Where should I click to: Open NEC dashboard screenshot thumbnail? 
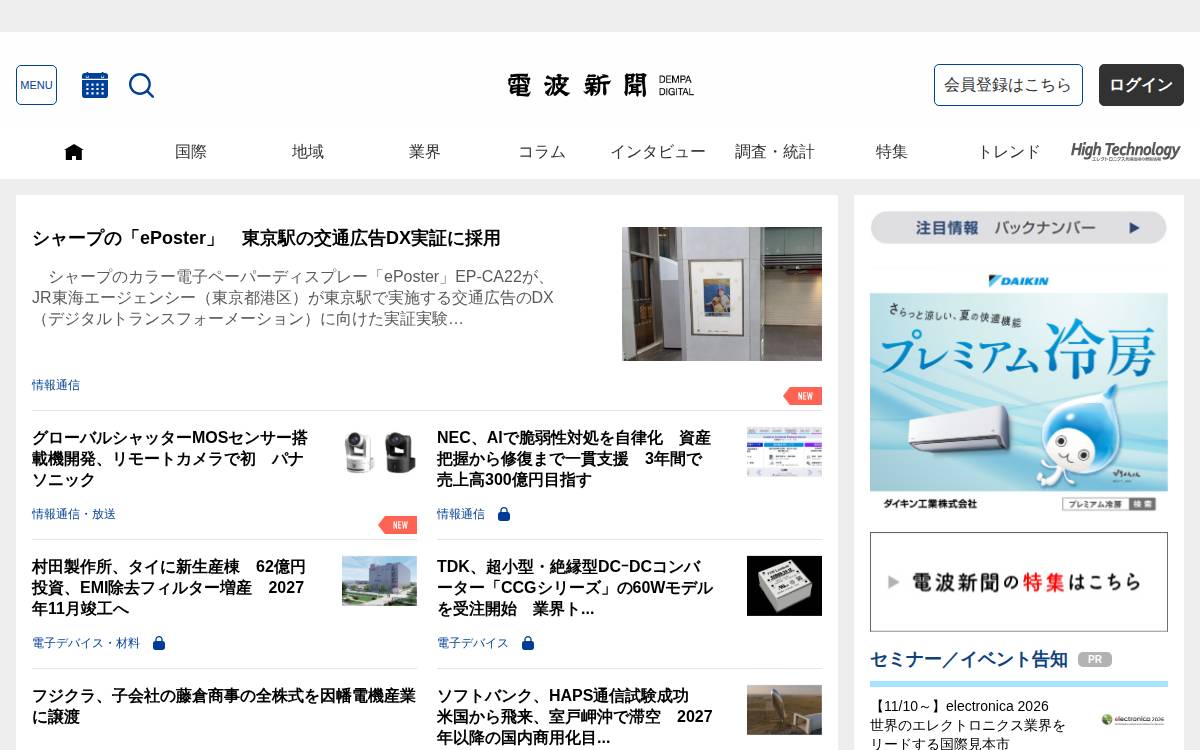[x=784, y=452]
